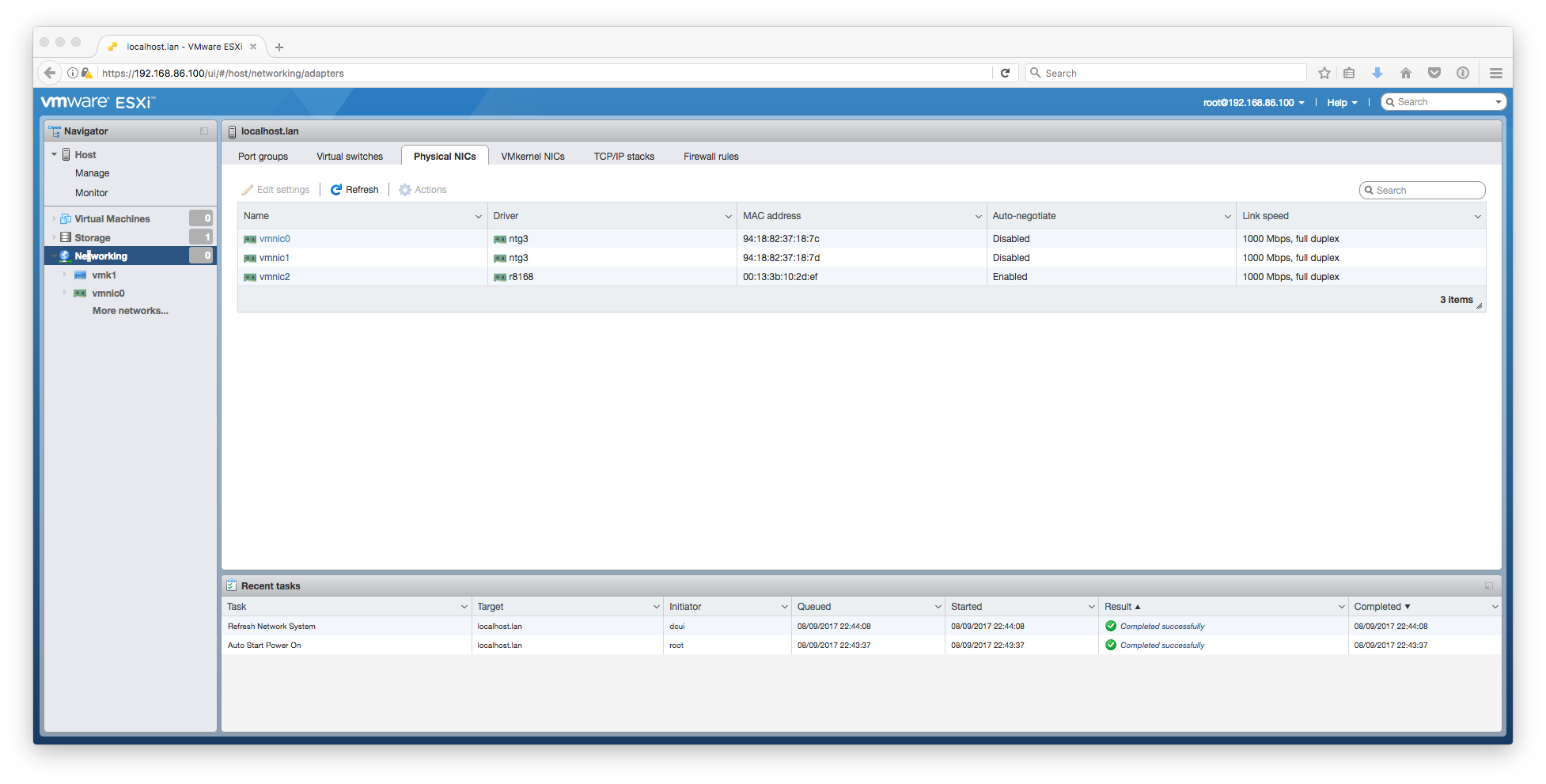Screen dimensions: 1546x784
Task: Open the Task column dropdown in Recent tasks
Action: click(x=464, y=607)
